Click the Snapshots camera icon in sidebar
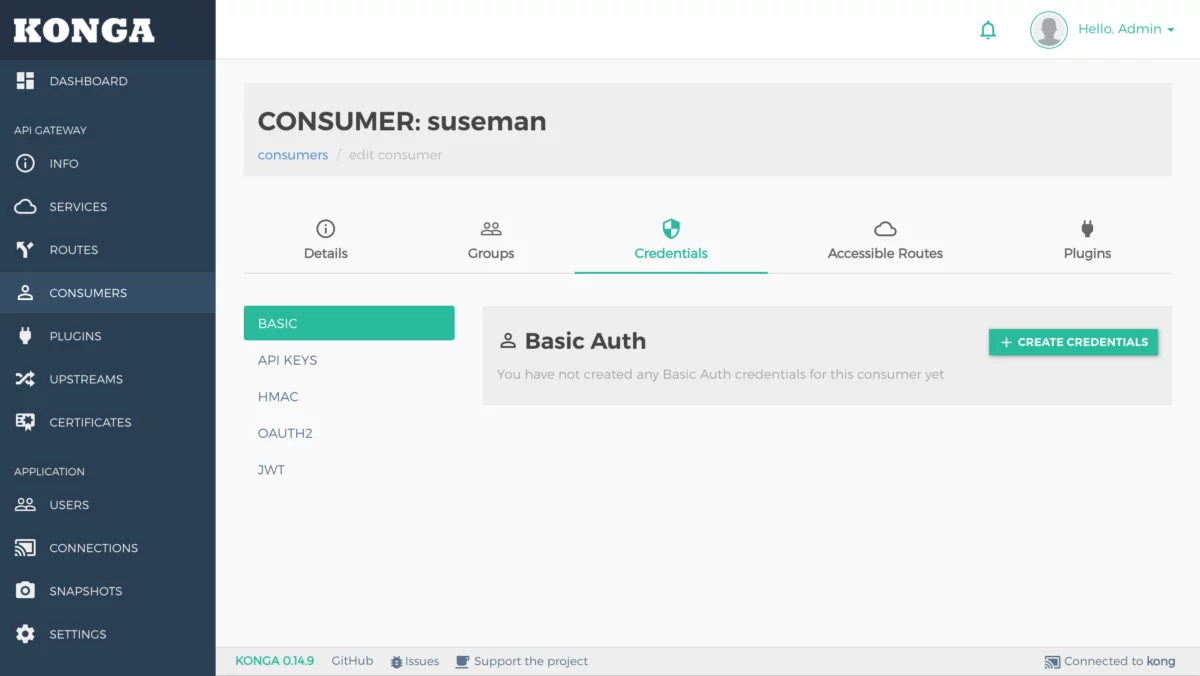This screenshot has height=676, width=1200. (x=25, y=591)
